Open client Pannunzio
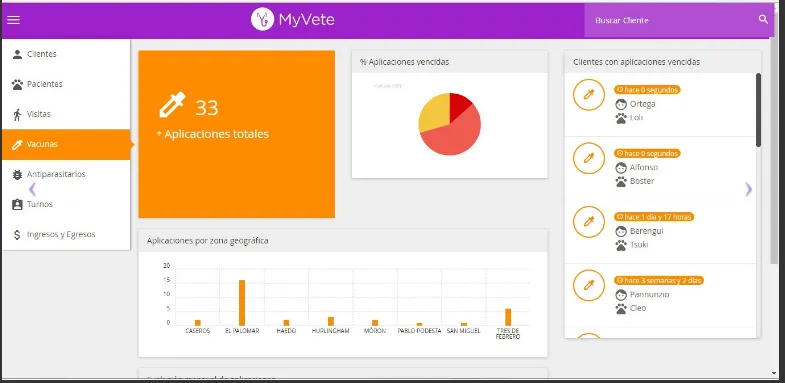 click(649, 294)
